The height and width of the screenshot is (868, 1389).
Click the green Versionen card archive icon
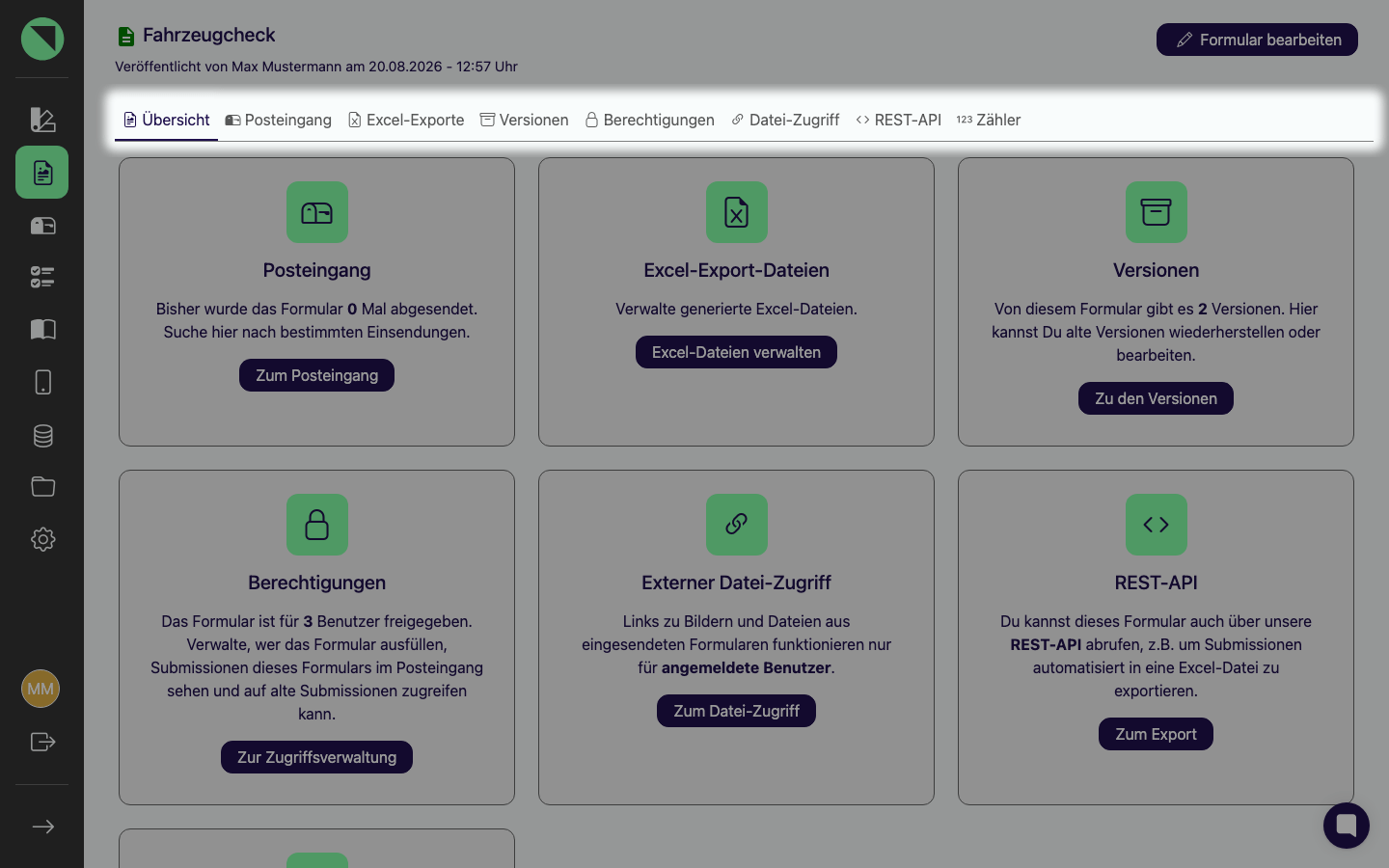pos(1157,212)
